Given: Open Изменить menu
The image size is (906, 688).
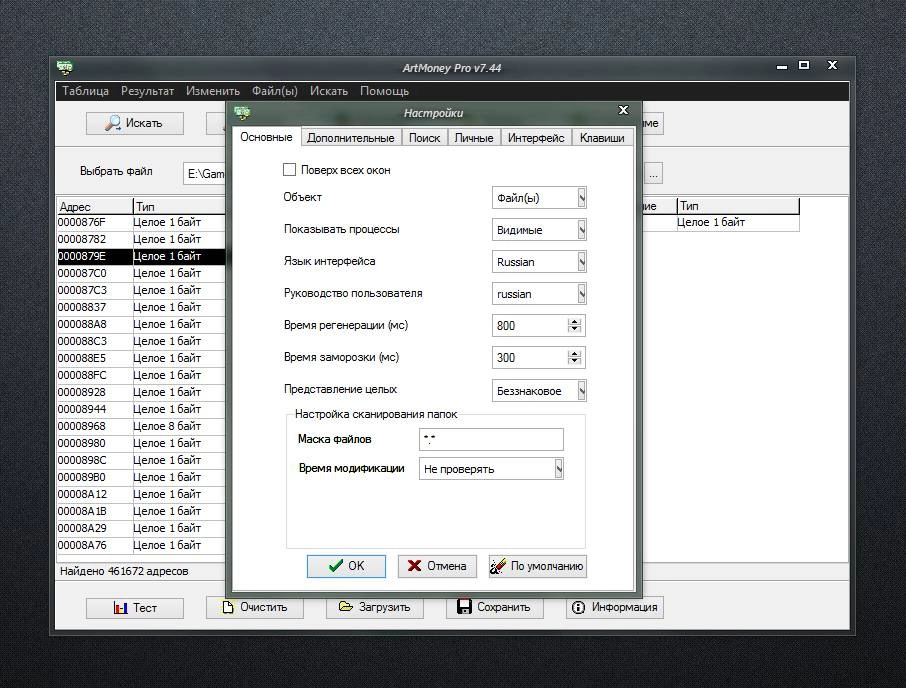Looking at the screenshot, I should click(213, 91).
